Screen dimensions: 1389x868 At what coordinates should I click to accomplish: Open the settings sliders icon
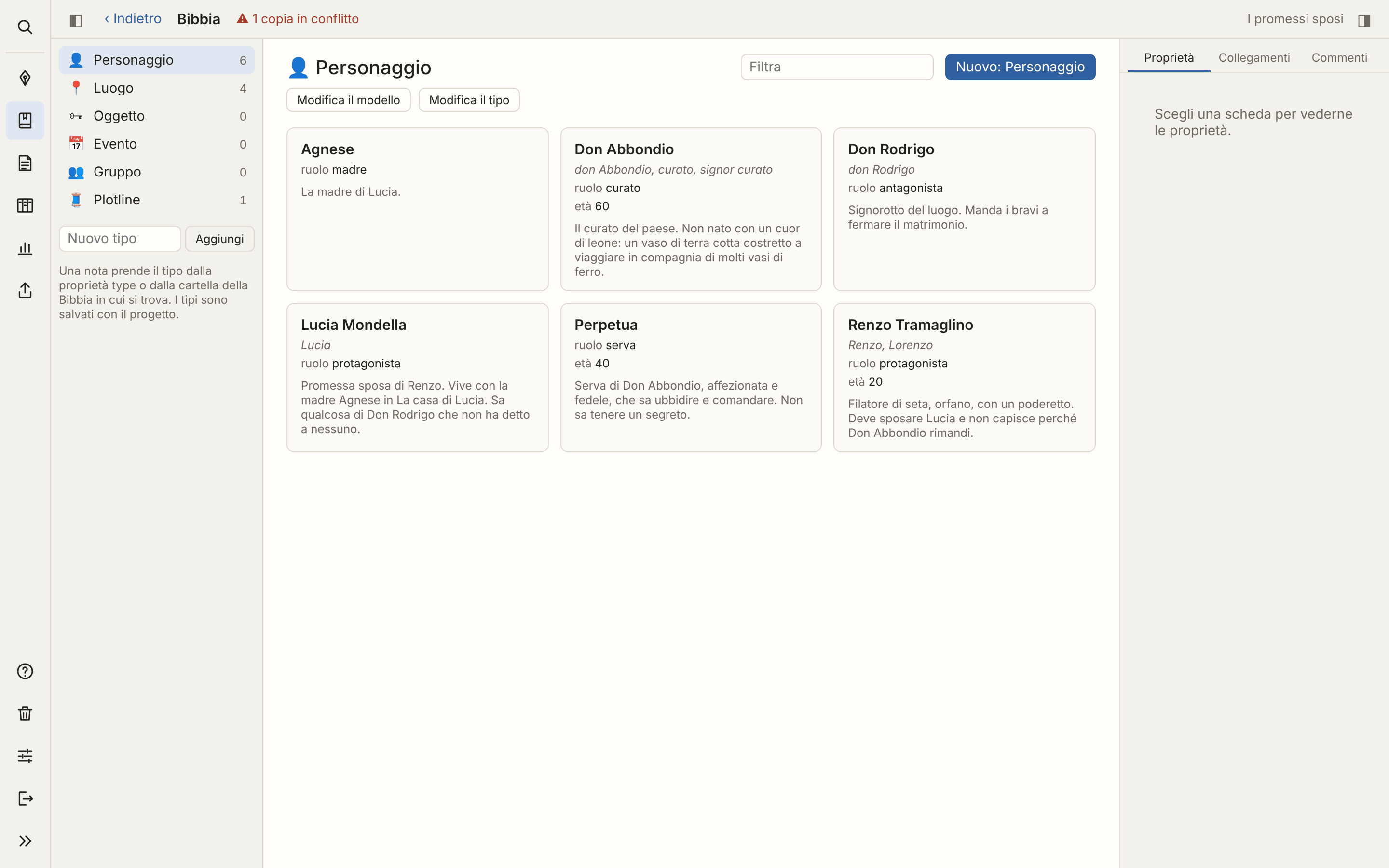tap(25, 756)
